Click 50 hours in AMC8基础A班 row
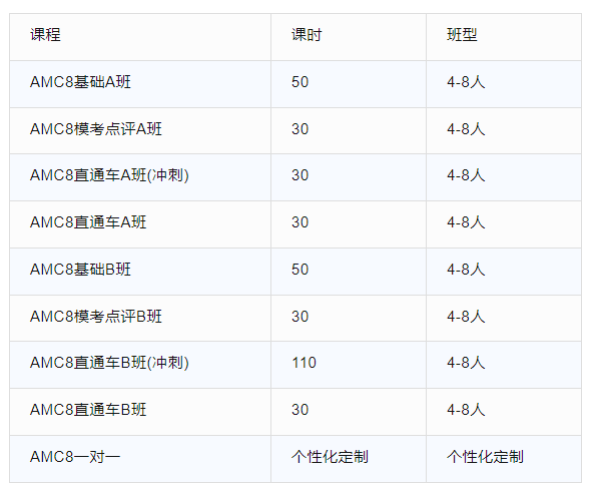597x501 pixels. click(300, 82)
